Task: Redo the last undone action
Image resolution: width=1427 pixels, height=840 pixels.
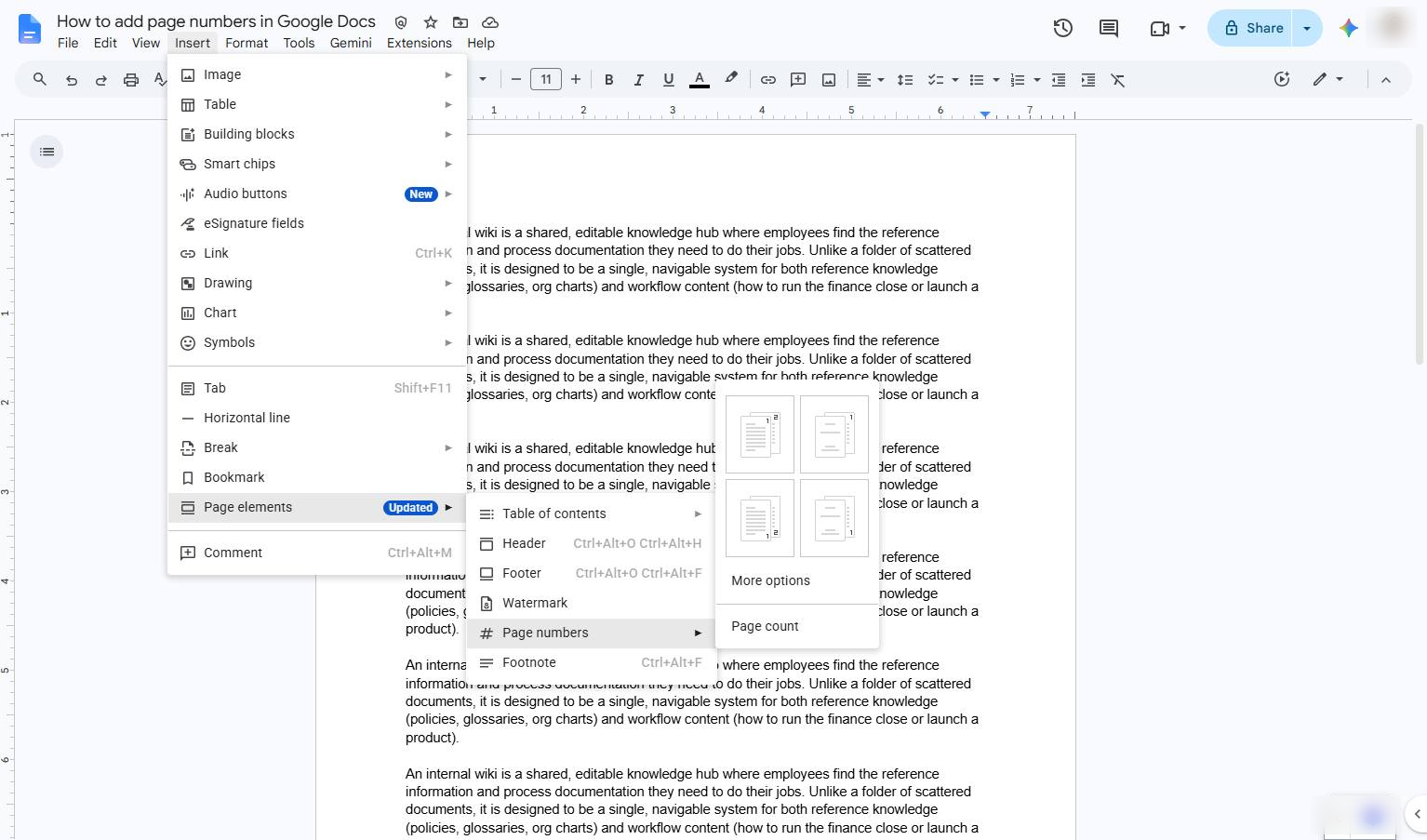Action: pyautogui.click(x=100, y=80)
